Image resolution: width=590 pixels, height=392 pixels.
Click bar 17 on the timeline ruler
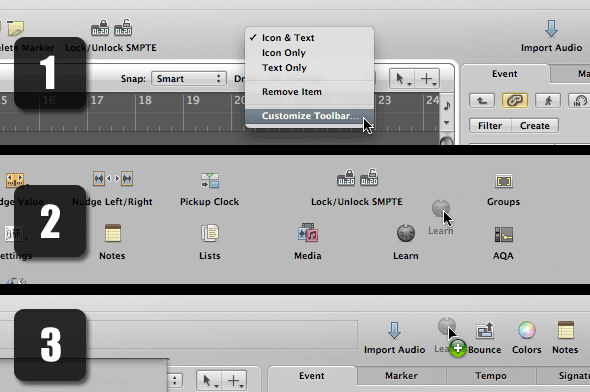coord(97,100)
